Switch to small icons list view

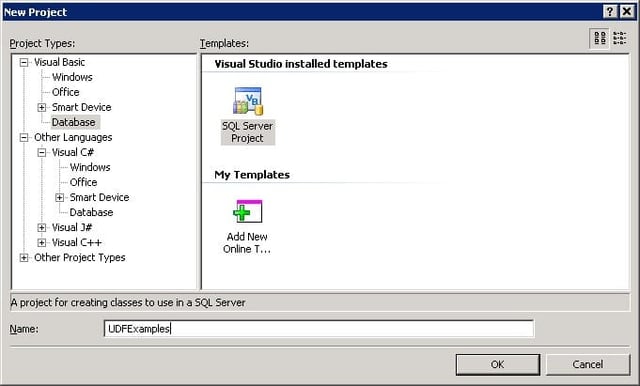(x=620, y=38)
